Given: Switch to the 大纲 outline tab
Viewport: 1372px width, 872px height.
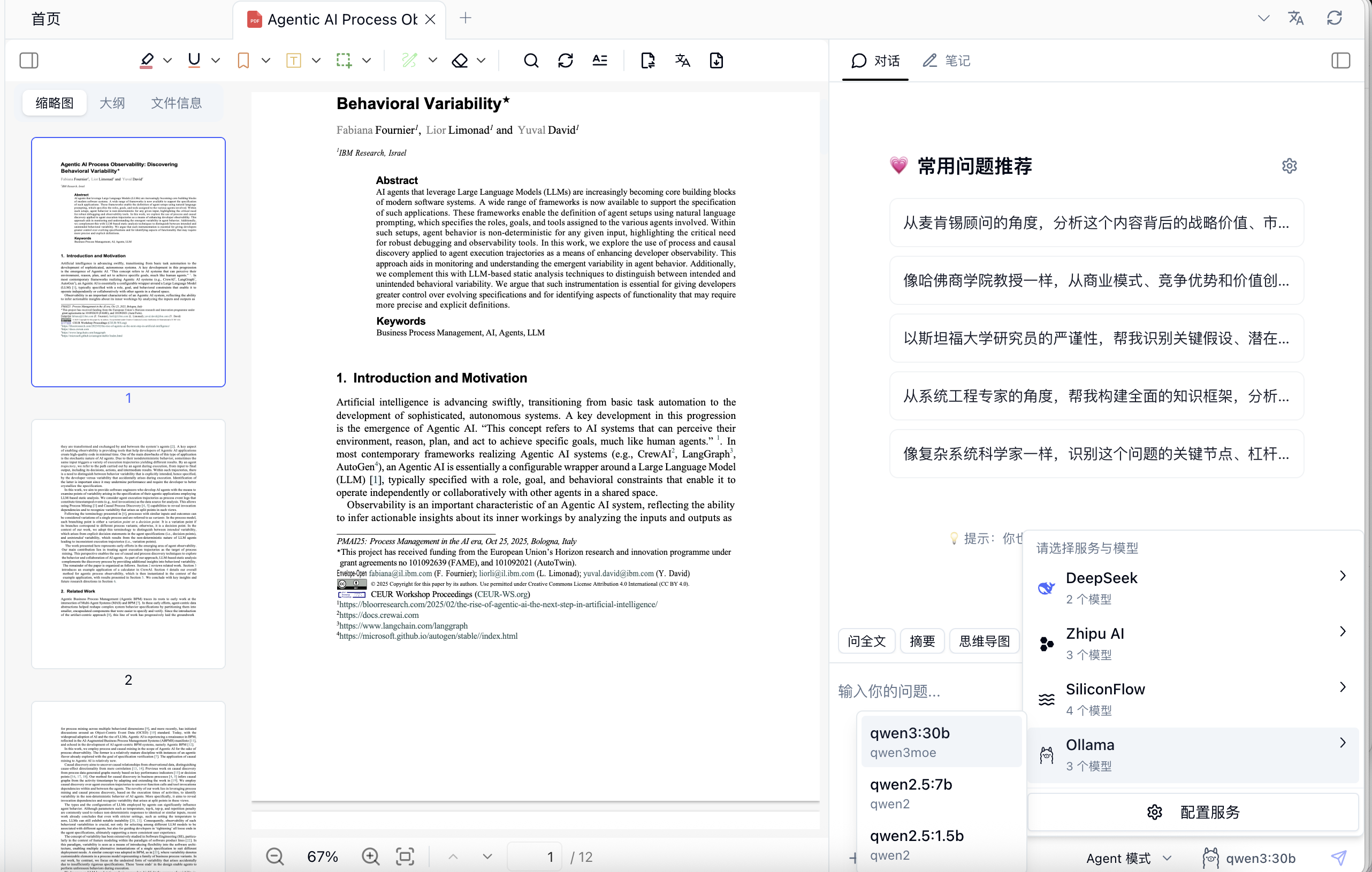Looking at the screenshot, I should pyautogui.click(x=112, y=103).
